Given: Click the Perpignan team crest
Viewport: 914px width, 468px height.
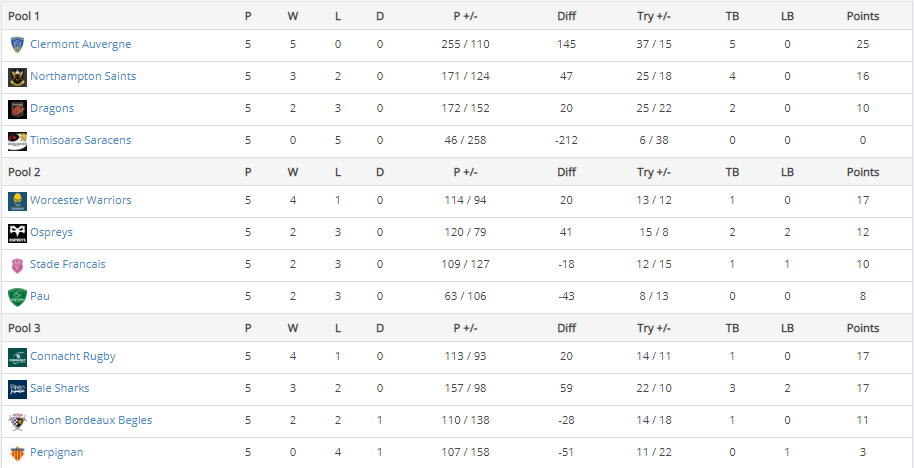Looking at the screenshot, I should point(17,453).
